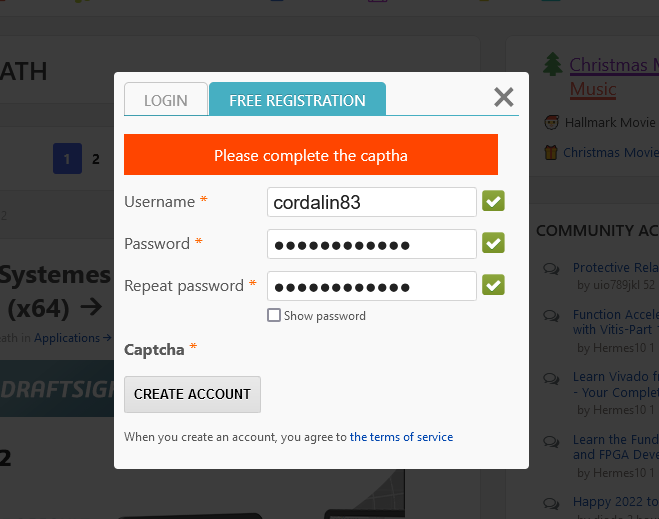Screen dimensions: 659x519
Task: Click the Repeat password field
Action: pyautogui.click(x=371, y=286)
